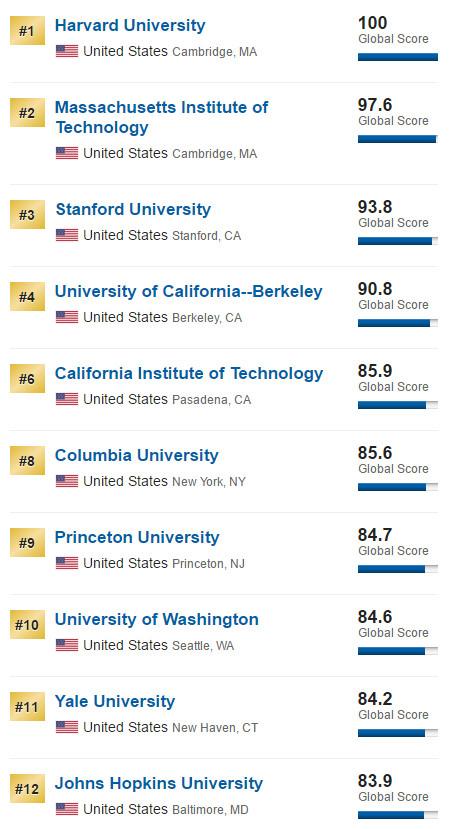
Task: Click the Pasadena, CA location text
Action: (212, 400)
